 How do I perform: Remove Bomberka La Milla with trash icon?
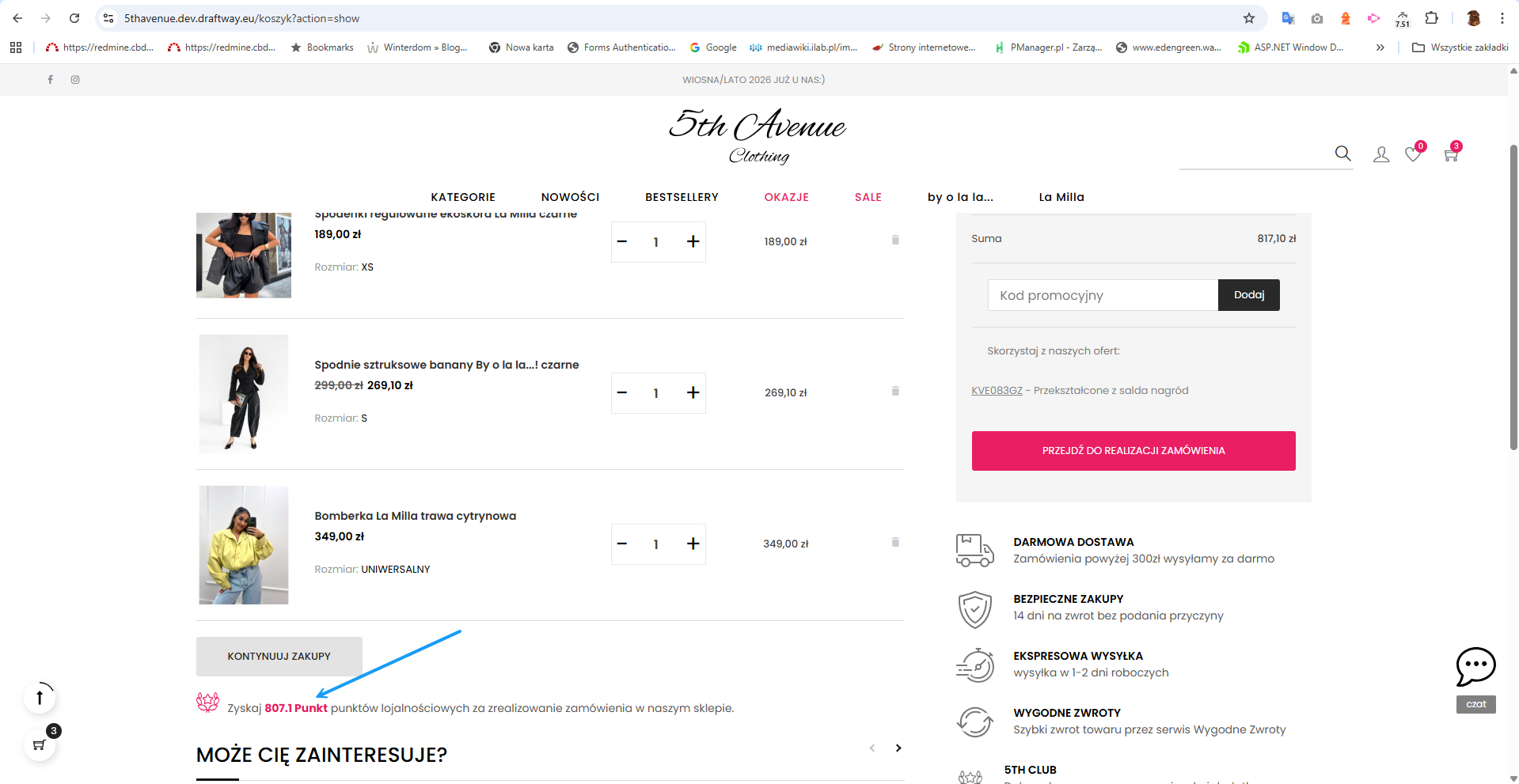895,542
